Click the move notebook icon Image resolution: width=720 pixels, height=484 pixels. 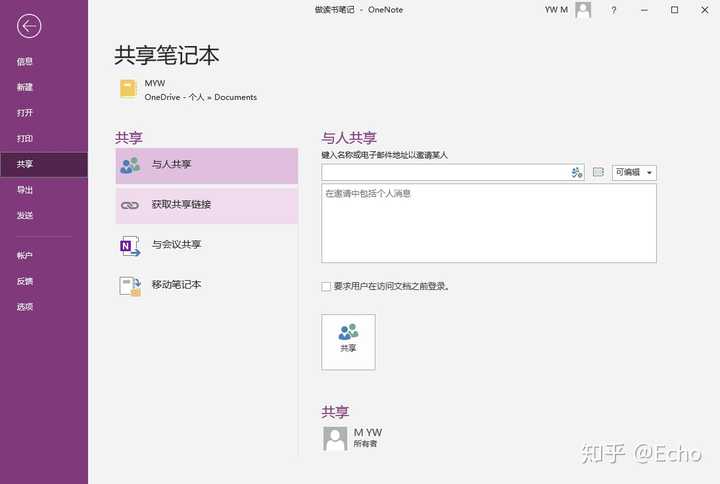point(130,286)
